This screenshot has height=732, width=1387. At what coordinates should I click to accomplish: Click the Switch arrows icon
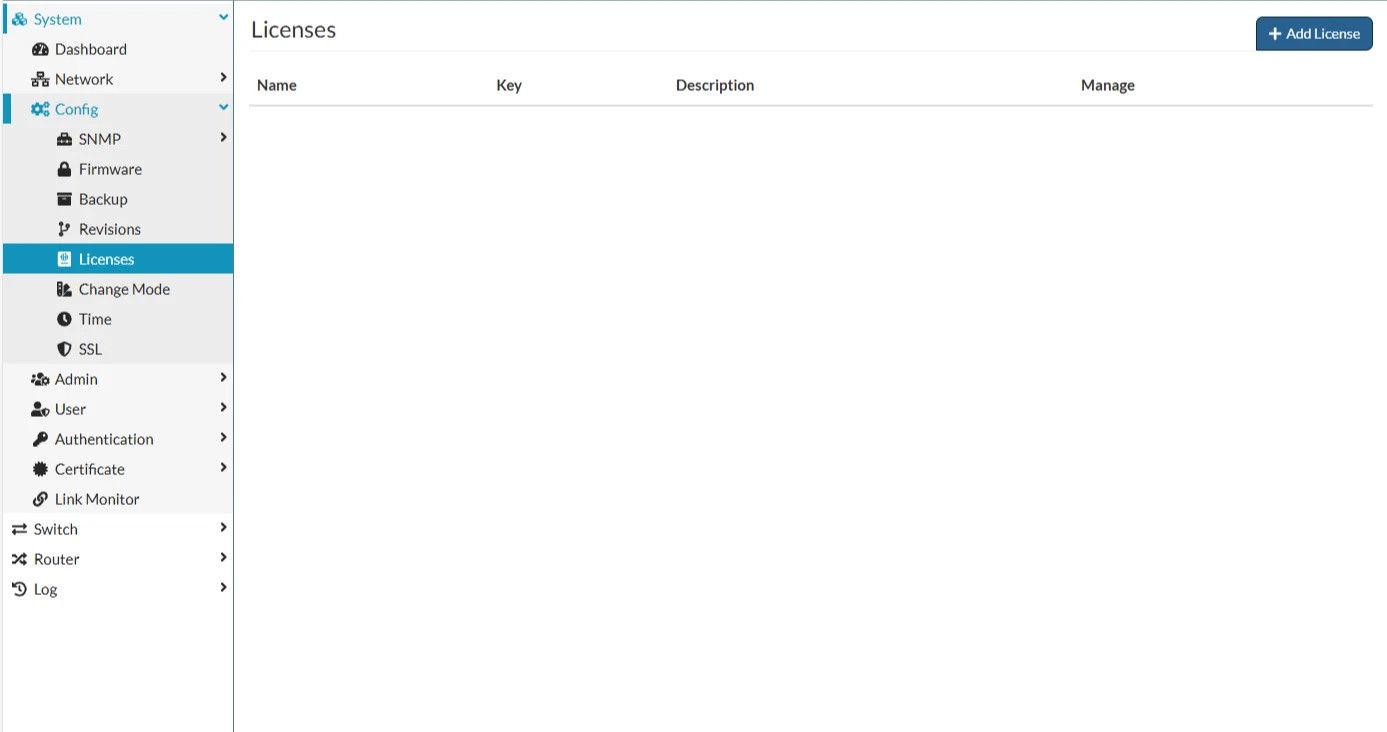click(19, 529)
